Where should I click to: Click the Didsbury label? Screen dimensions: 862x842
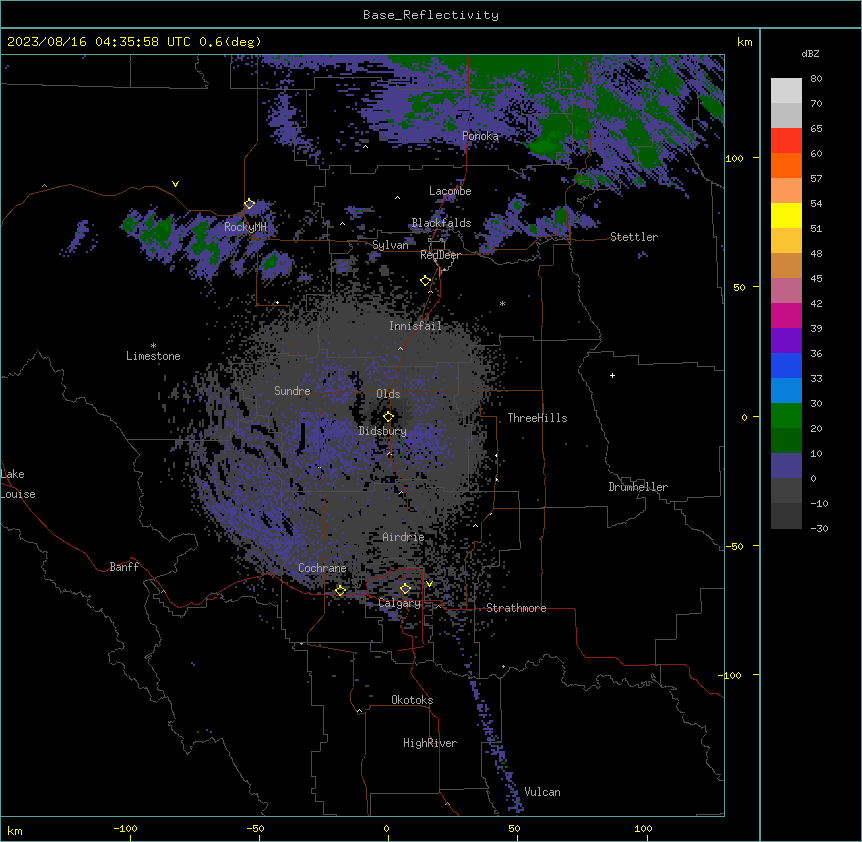(382, 431)
